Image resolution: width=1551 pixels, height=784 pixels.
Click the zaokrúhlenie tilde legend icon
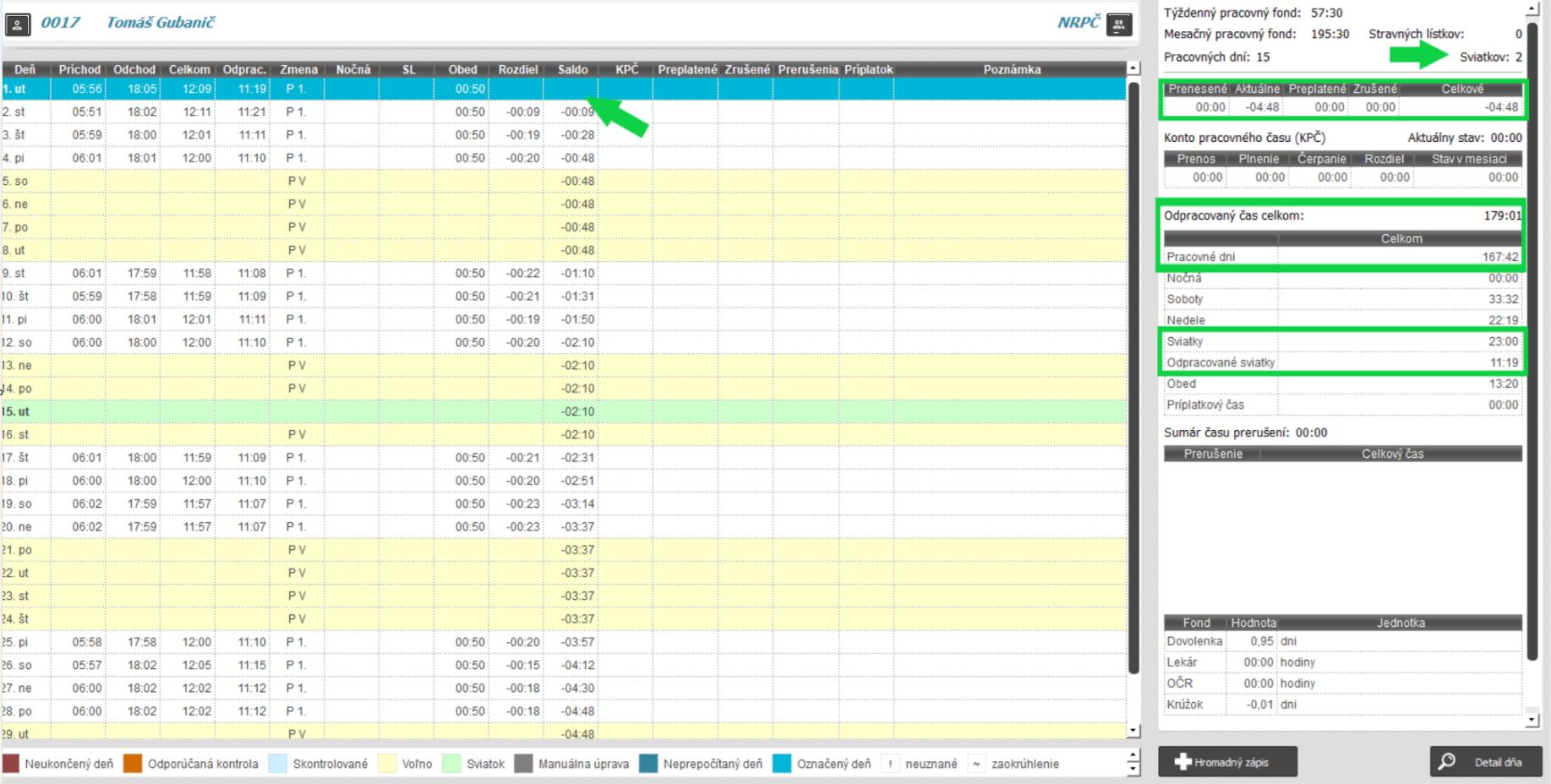coord(976,764)
